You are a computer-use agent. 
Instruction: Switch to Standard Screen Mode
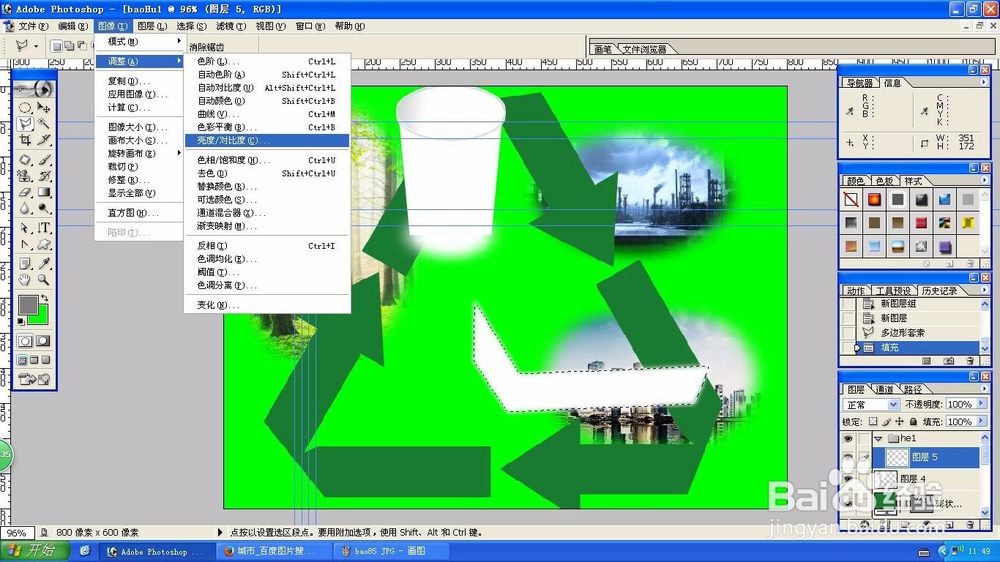22,360
